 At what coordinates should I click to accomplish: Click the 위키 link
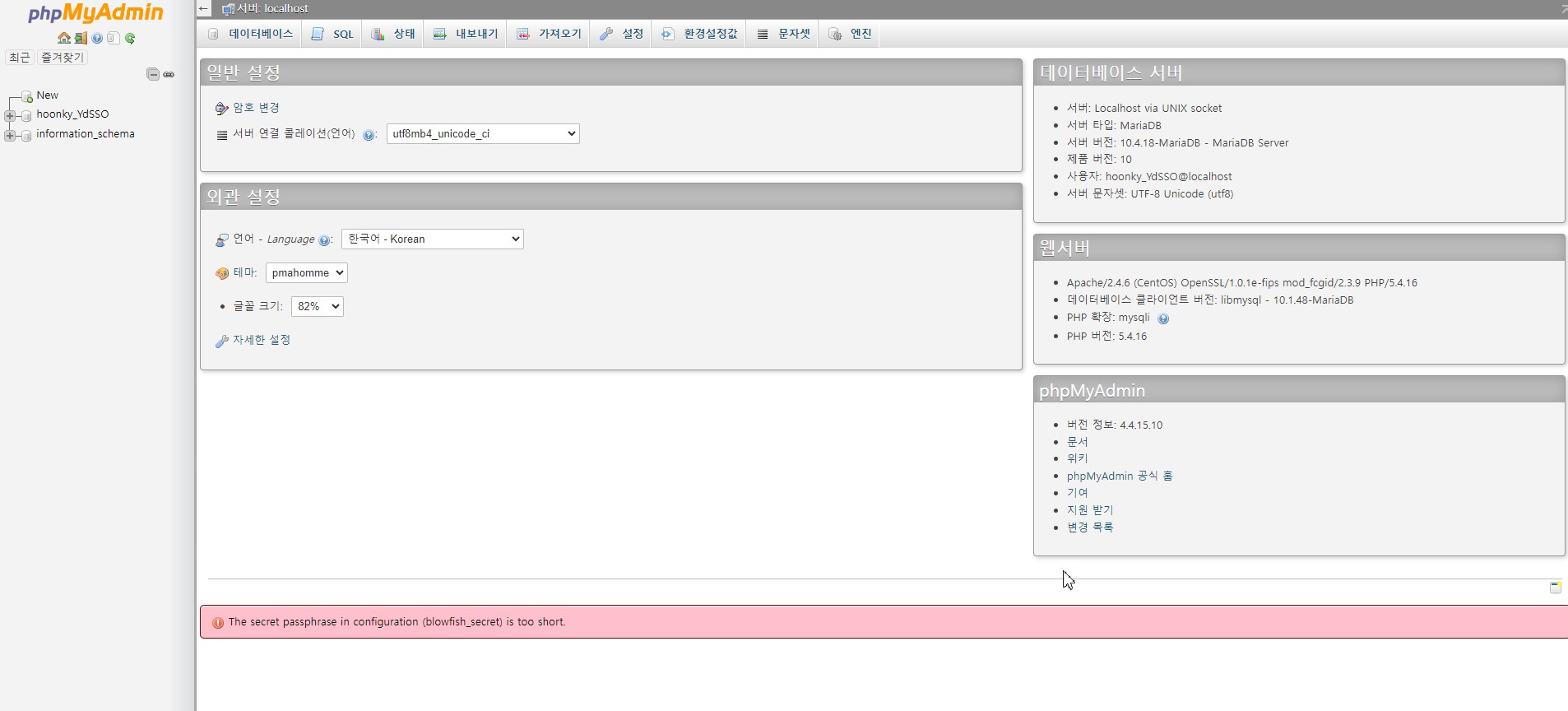(1078, 458)
